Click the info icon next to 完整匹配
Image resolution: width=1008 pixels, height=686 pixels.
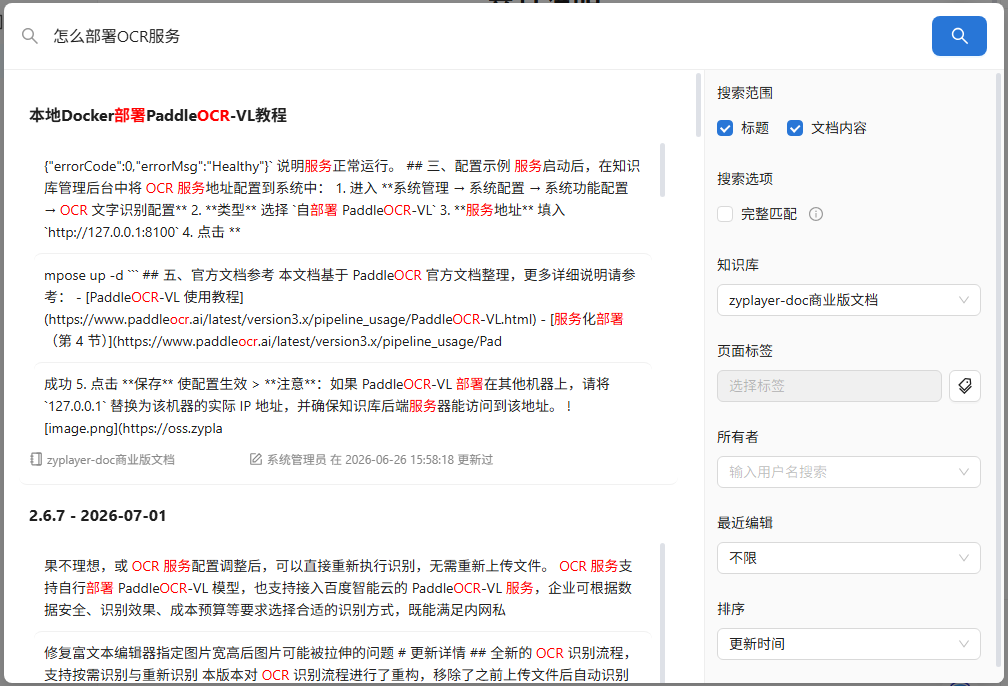[815, 214]
